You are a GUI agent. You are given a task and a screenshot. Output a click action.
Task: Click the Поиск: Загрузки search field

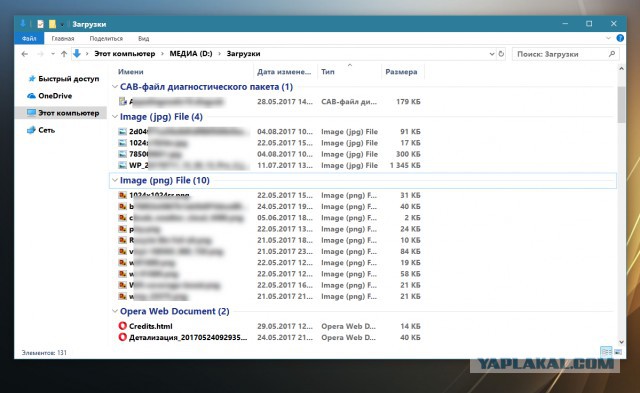566,54
